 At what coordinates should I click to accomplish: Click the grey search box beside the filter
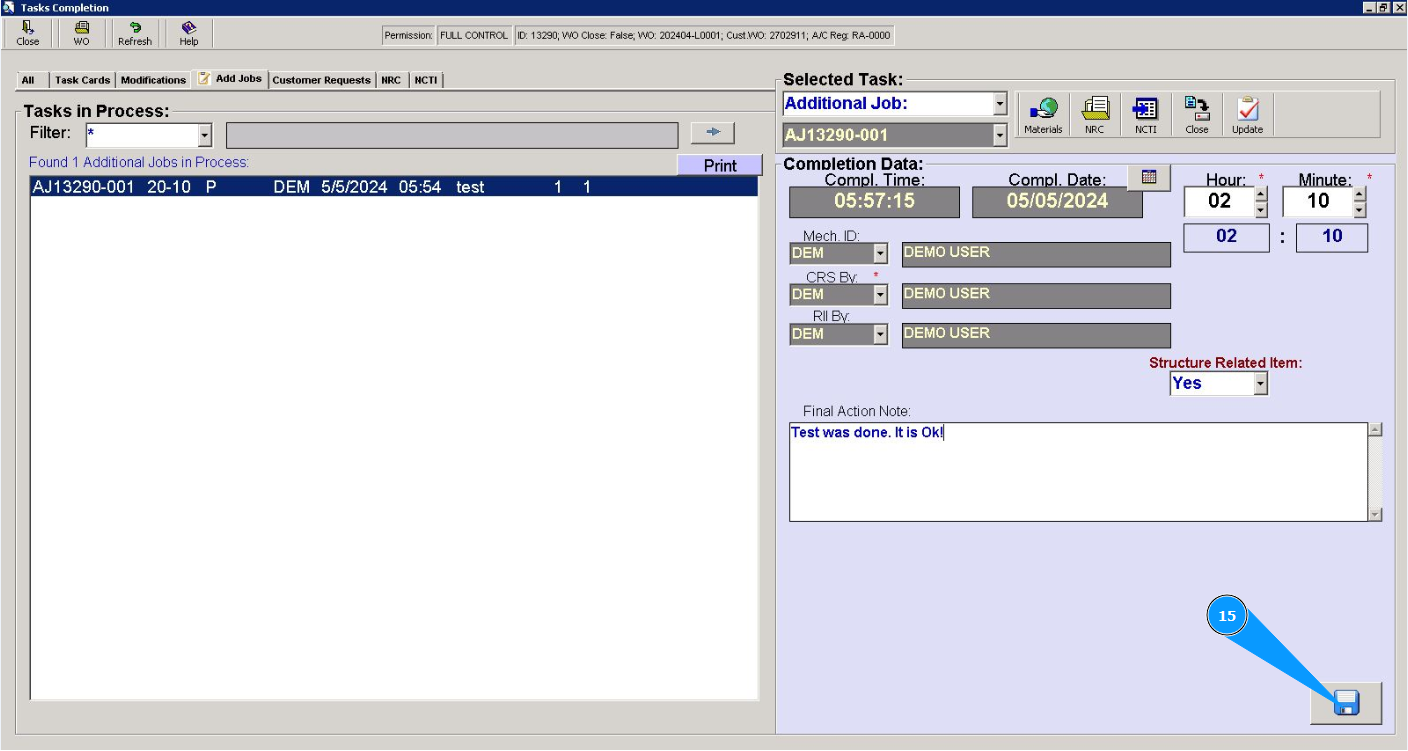tap(452, 135)
